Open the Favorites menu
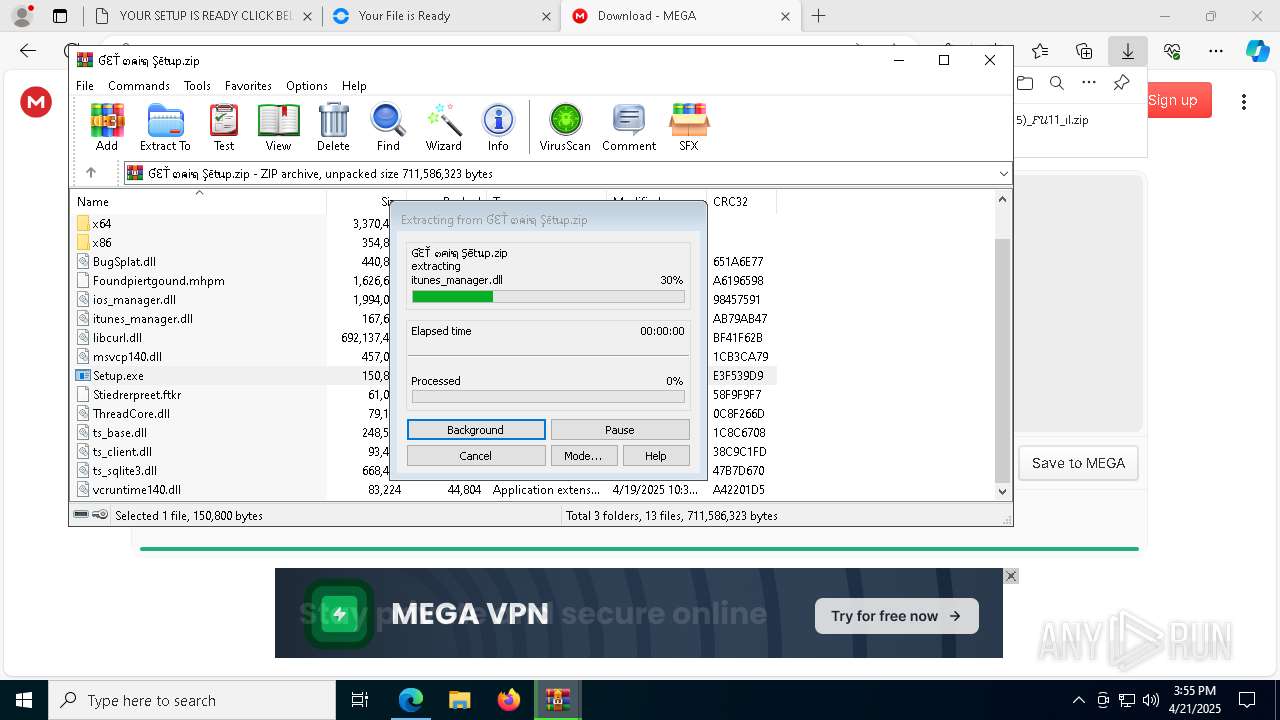Screen dimensions: 1280x720 (248, 86)
